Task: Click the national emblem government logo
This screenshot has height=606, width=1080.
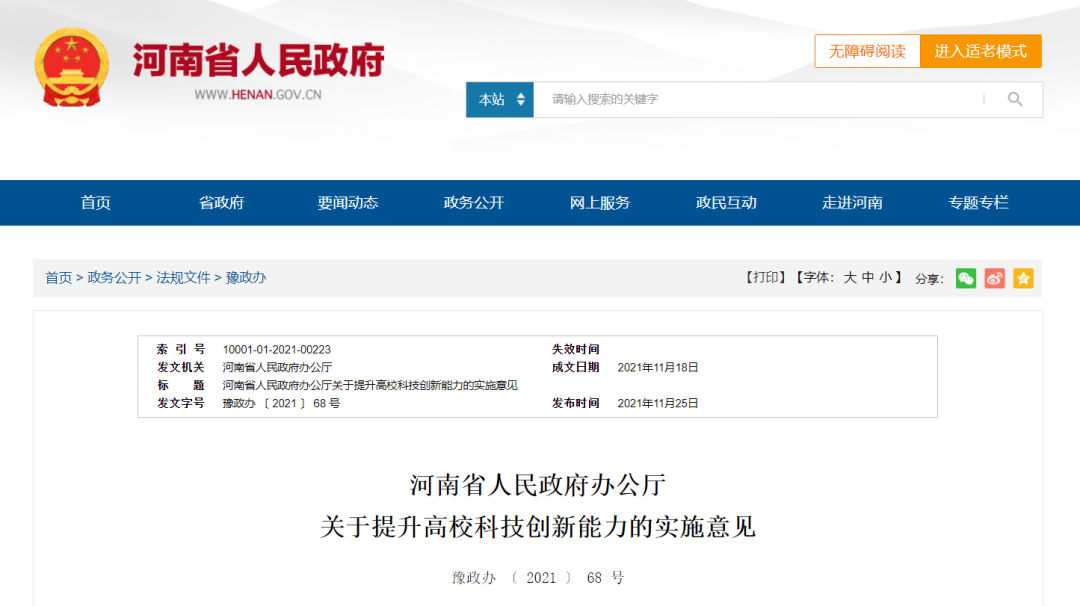Action: 72,63
